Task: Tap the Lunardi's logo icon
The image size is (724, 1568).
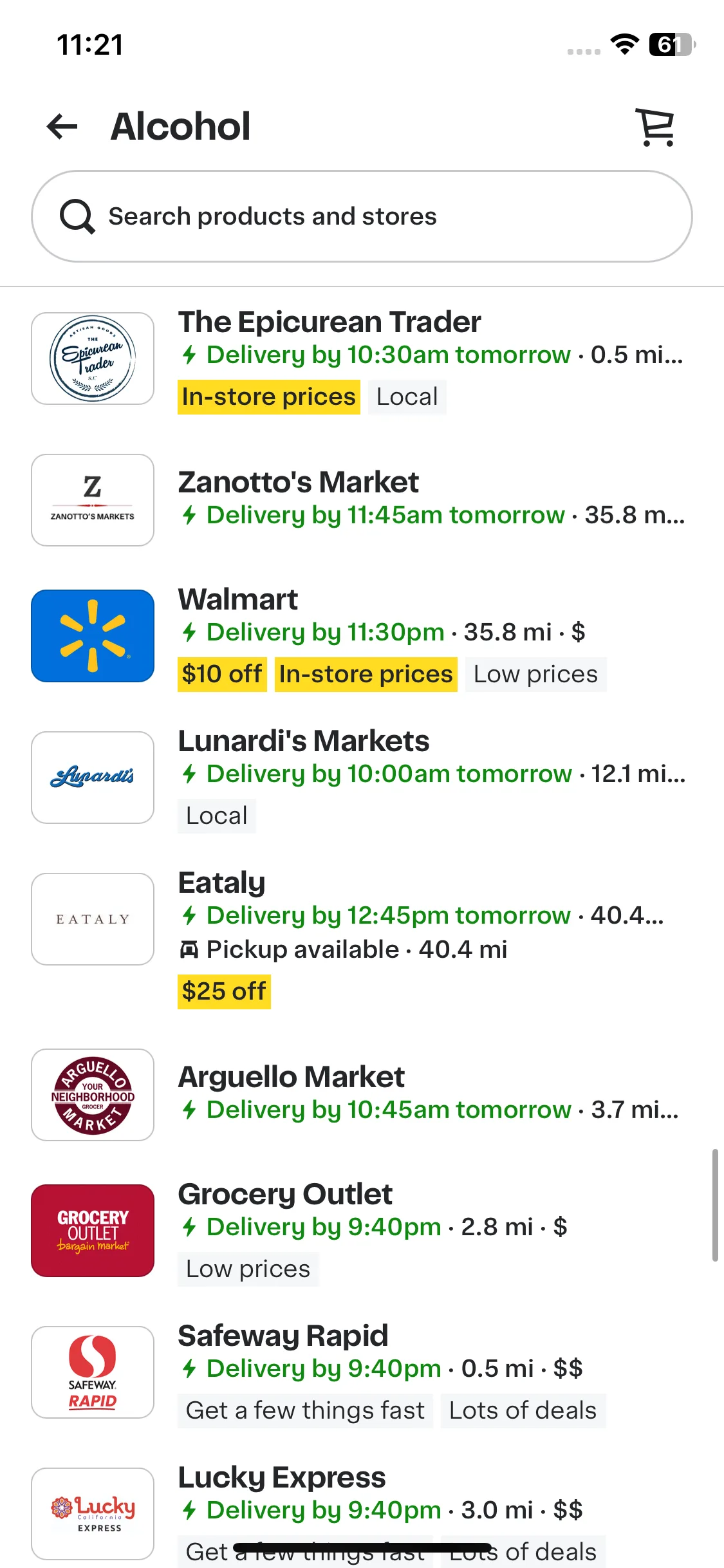Action: pyautogui.click(x=93, y=778)
